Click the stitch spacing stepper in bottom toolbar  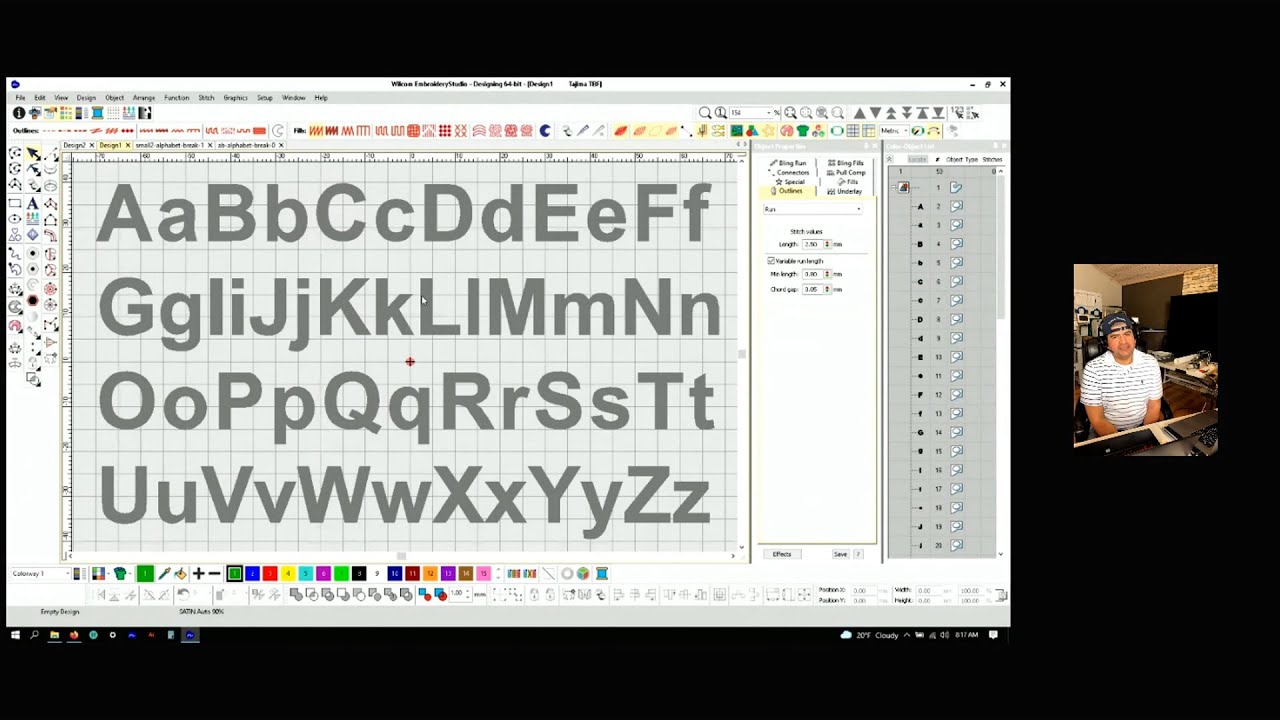click(467, 594)
